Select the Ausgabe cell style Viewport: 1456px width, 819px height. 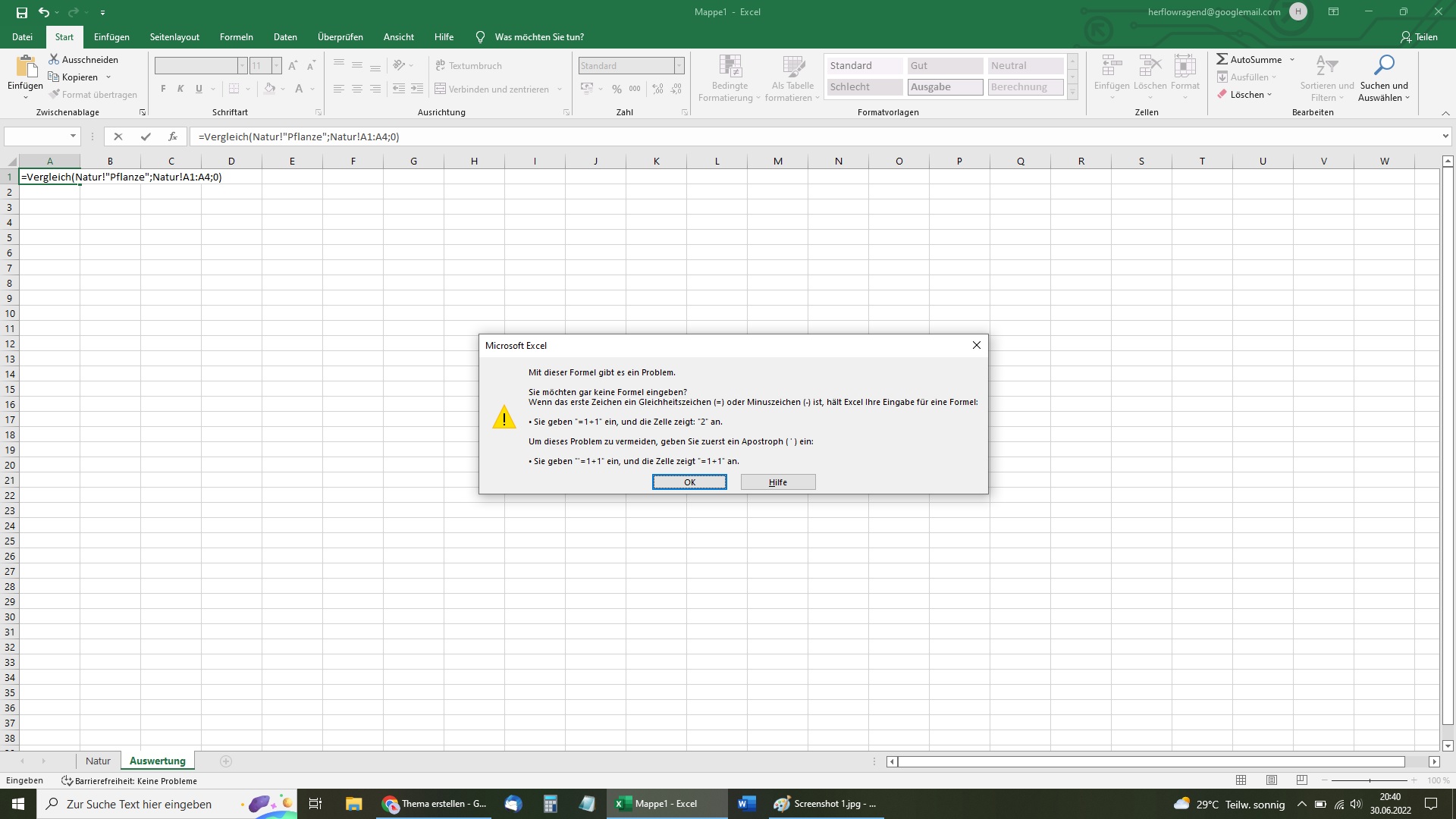pyautogui.click(x=945, y=87)
